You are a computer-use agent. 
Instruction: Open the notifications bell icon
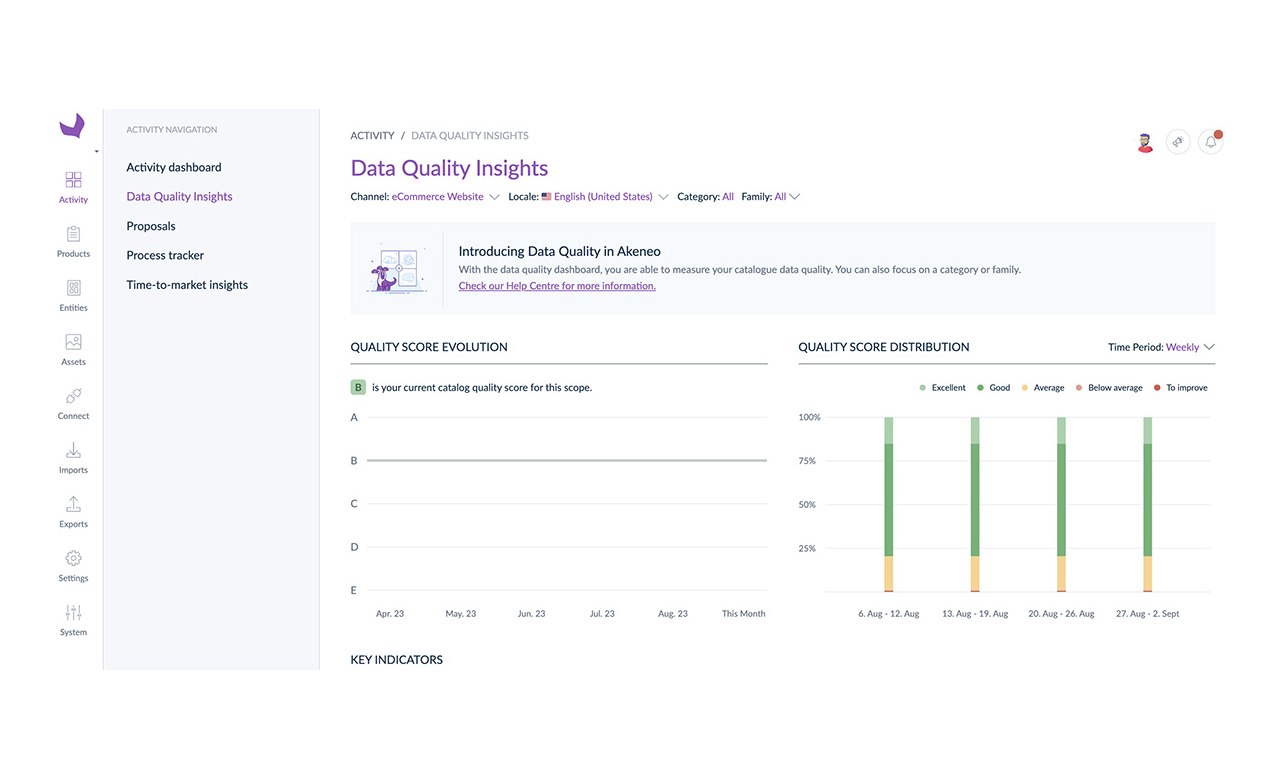pyautogui.click(x=1211, y=142)
